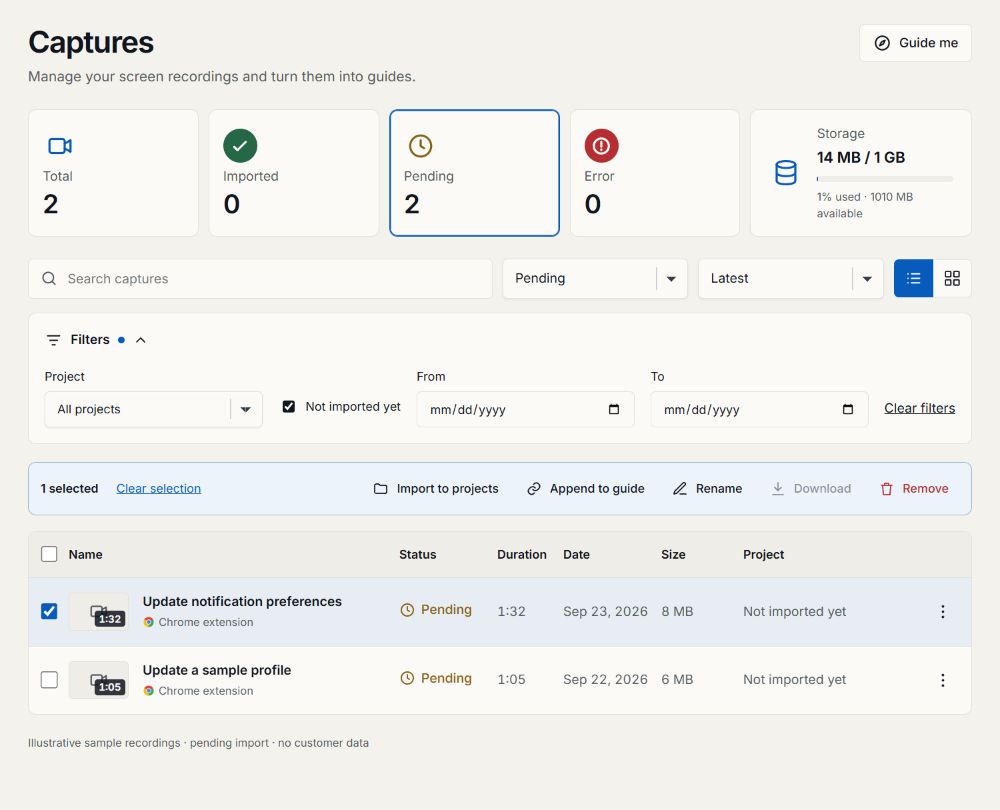This screenshot has width=1000, height=810.
Task: Select the Total stats card
Action: [114, 173]
